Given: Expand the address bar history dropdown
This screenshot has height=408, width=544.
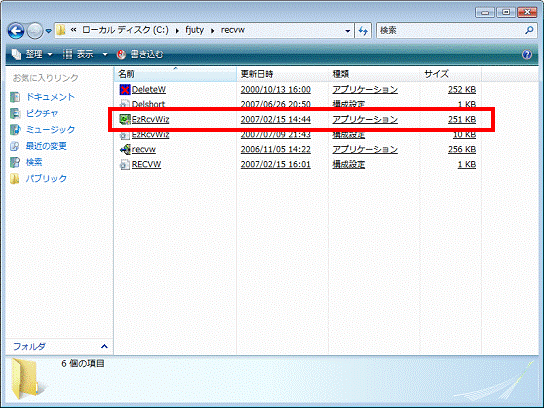Looking at the screenshot, I should (x=348, y=31).
